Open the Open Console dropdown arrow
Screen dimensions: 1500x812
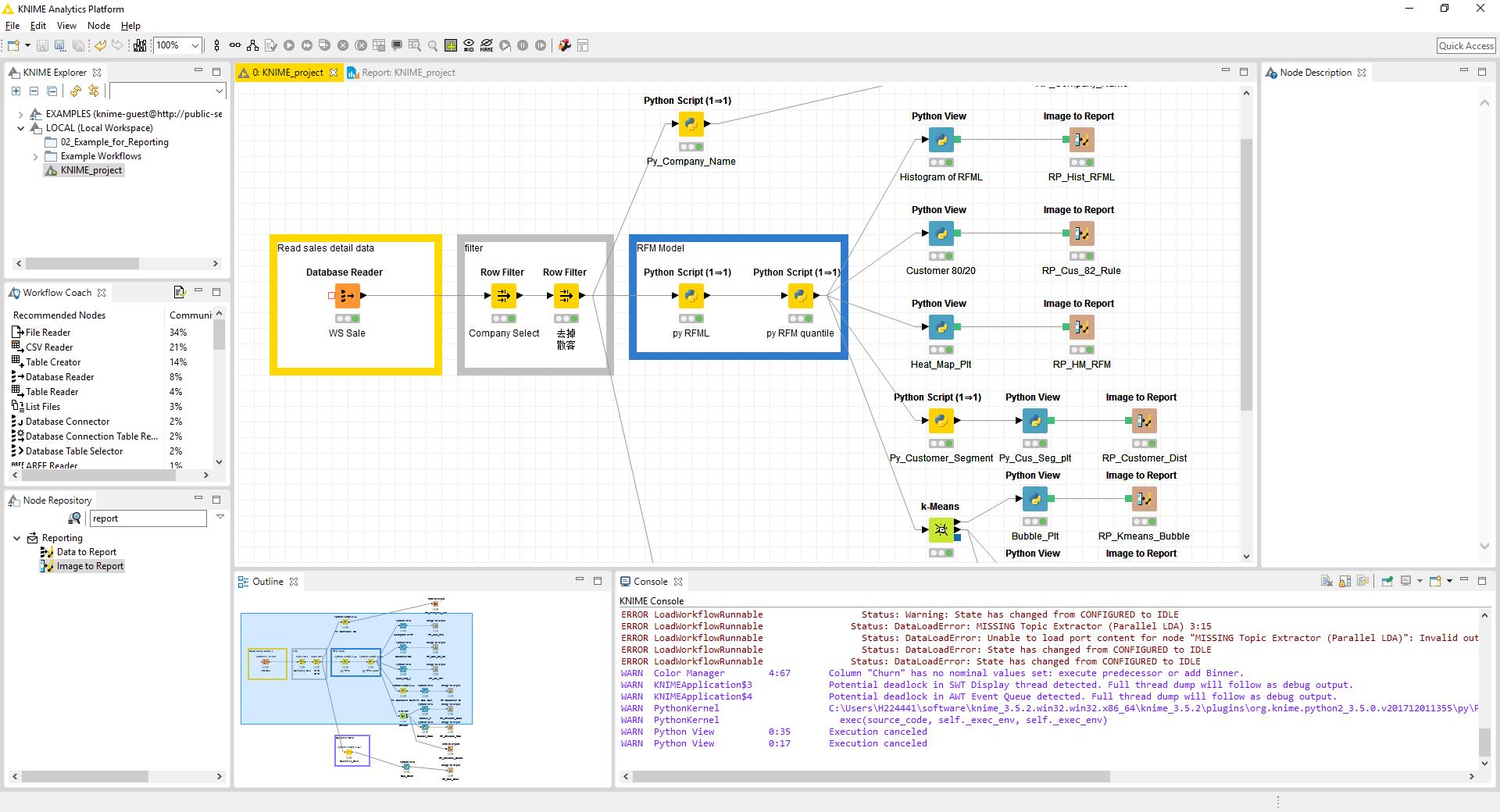tap(1449, 581)
